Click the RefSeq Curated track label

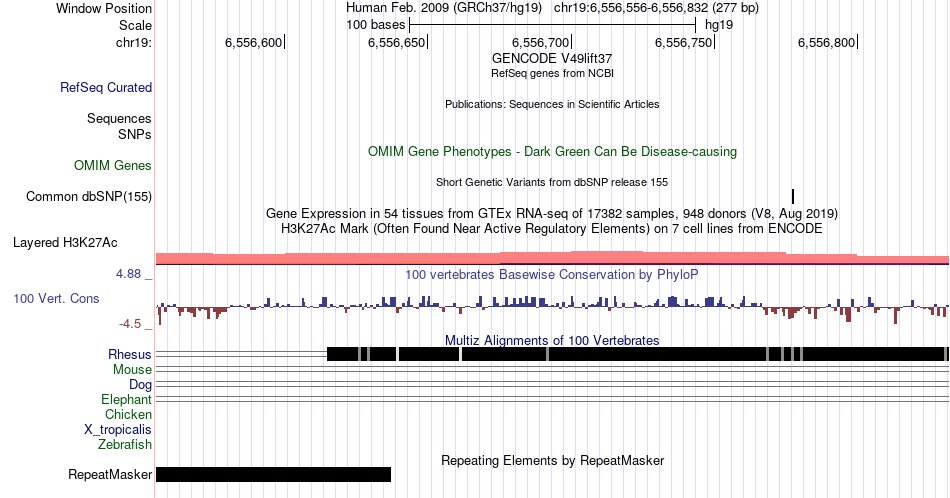tap(105, 87)
